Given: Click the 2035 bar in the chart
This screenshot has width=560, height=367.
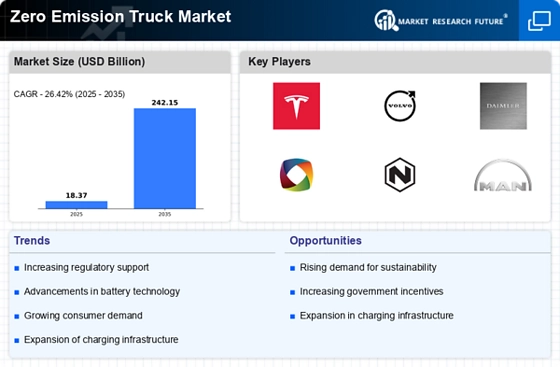Looking at the screenshot, I should tap(165, 158).
